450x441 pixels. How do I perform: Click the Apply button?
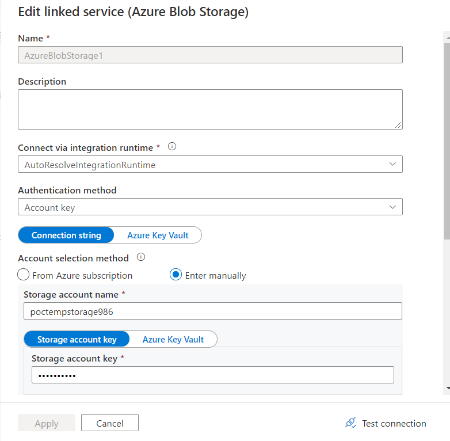click(x=47, y=423)
